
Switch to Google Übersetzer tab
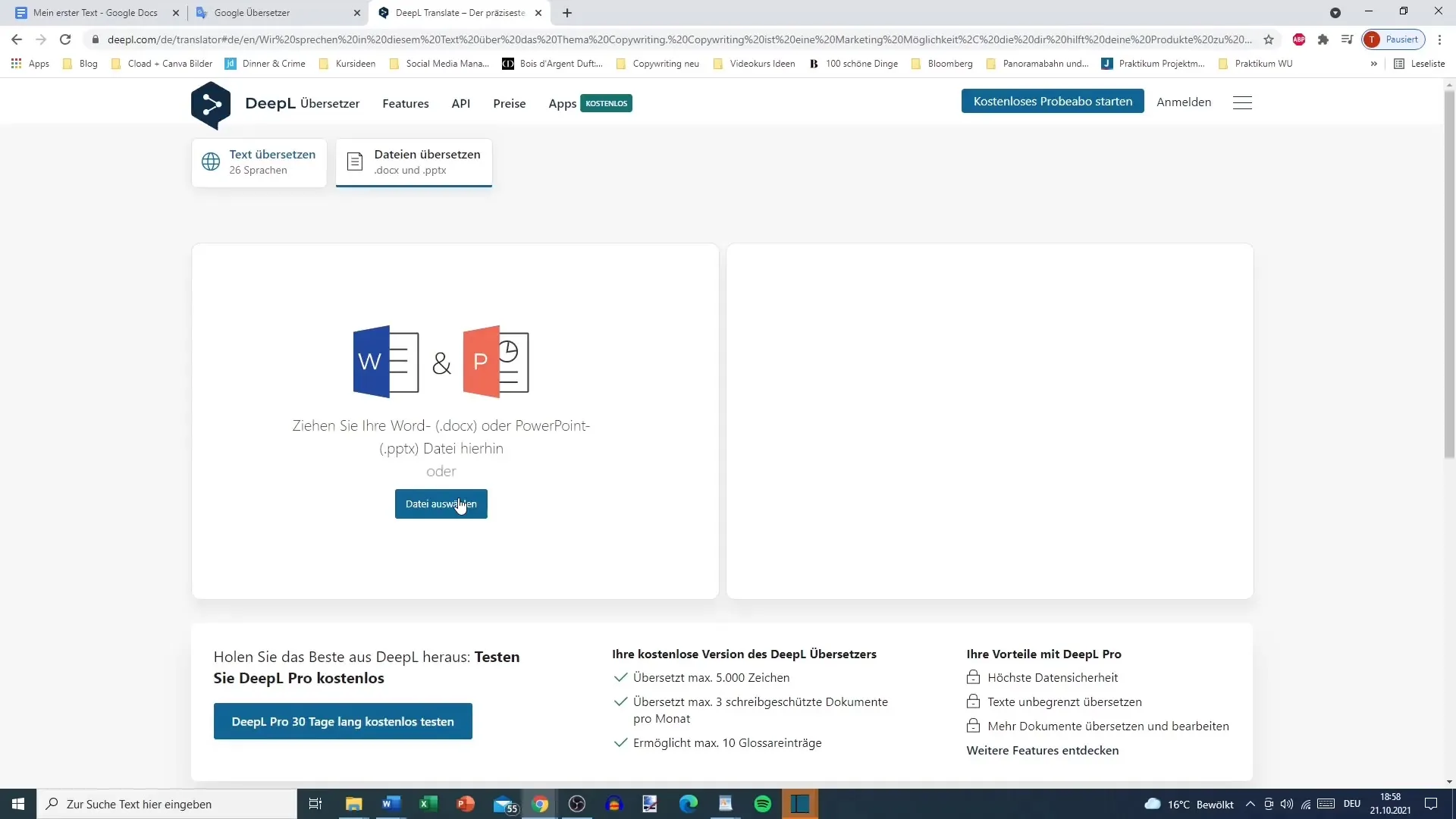tap(277, 13)
